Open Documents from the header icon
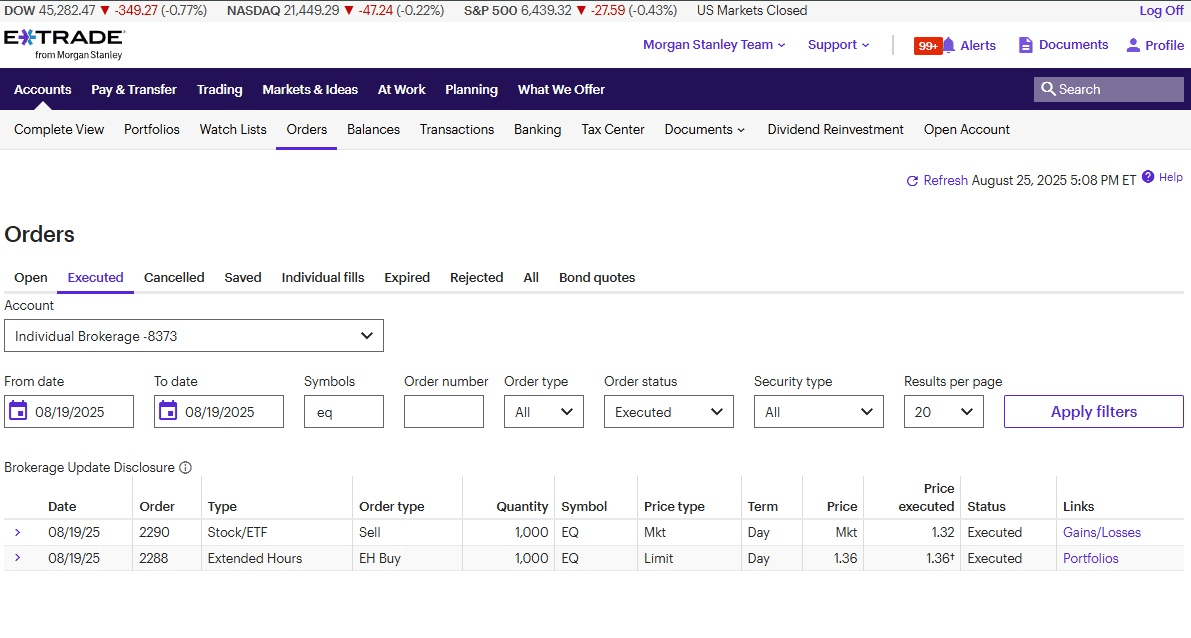1191x638 pixels. click(1025, 45)
